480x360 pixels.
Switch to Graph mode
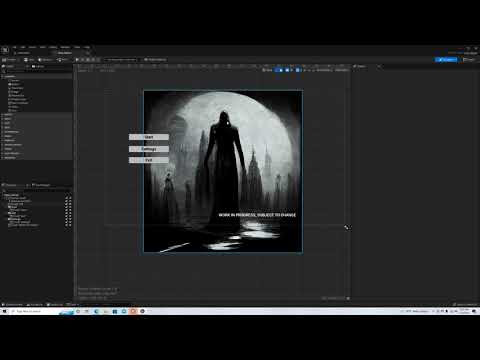pyautogui.click(x=469, y=60)
